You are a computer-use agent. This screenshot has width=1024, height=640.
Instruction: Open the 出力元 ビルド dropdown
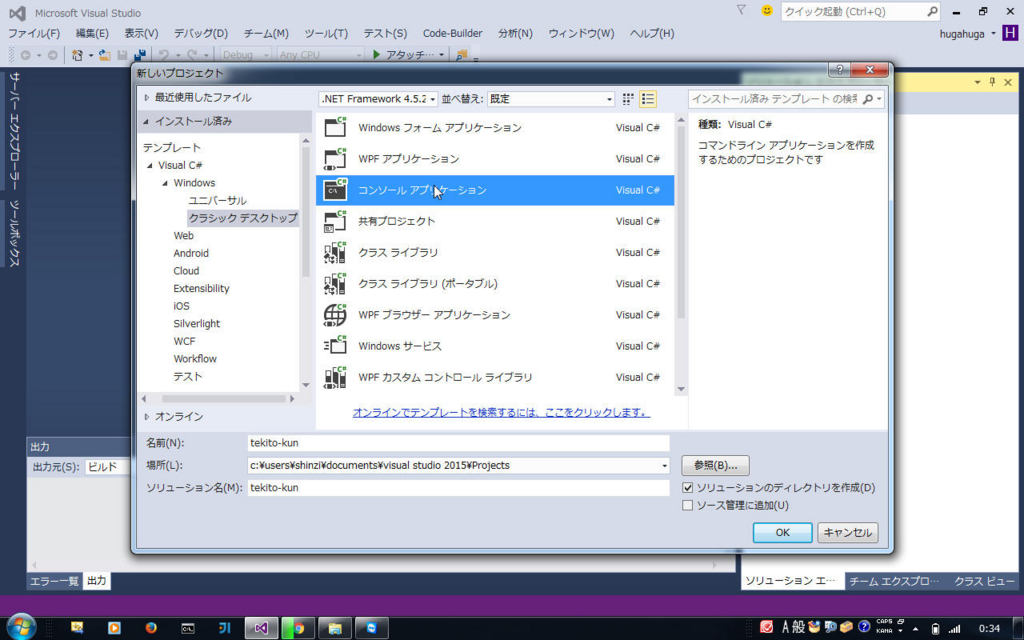(x=108, y=467)
